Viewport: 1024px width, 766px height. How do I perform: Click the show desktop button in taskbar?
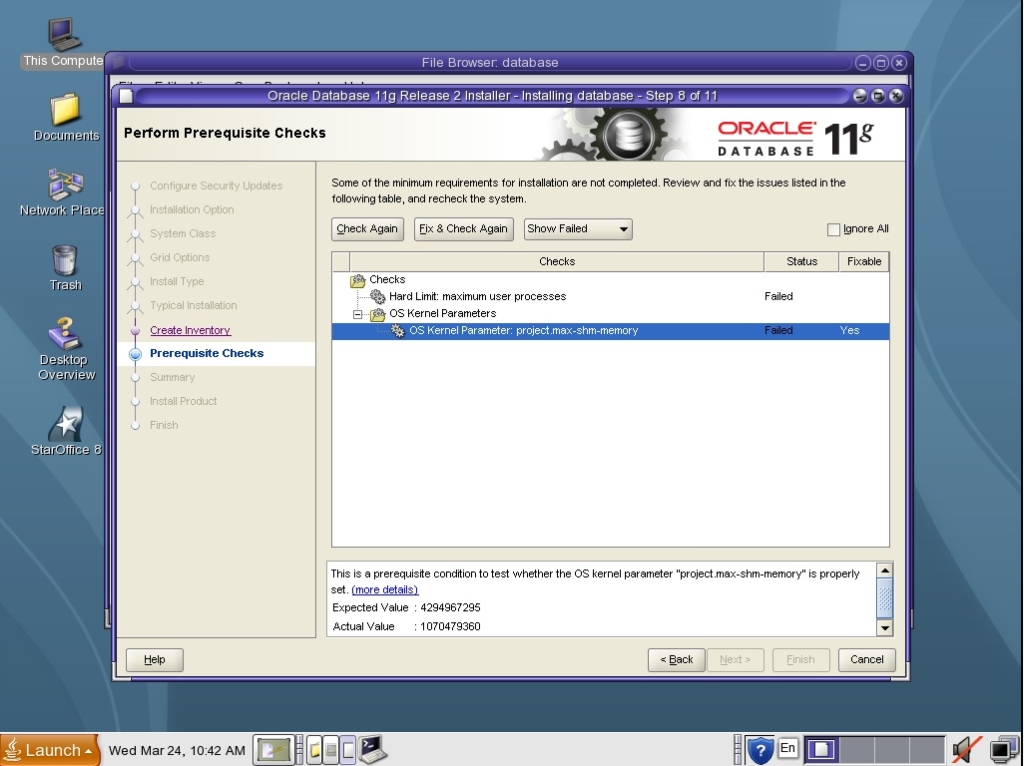tap(273, 750)
